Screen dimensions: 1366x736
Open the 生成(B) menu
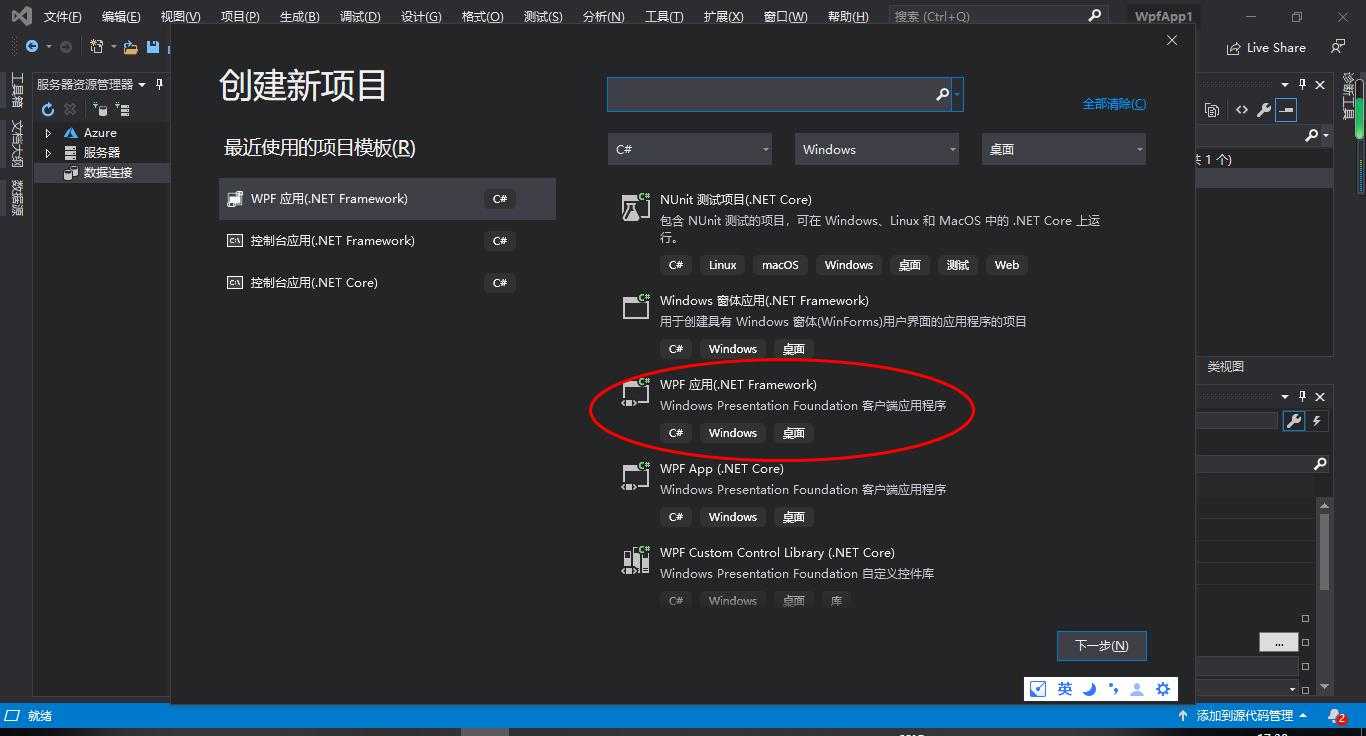click(299, 17)
